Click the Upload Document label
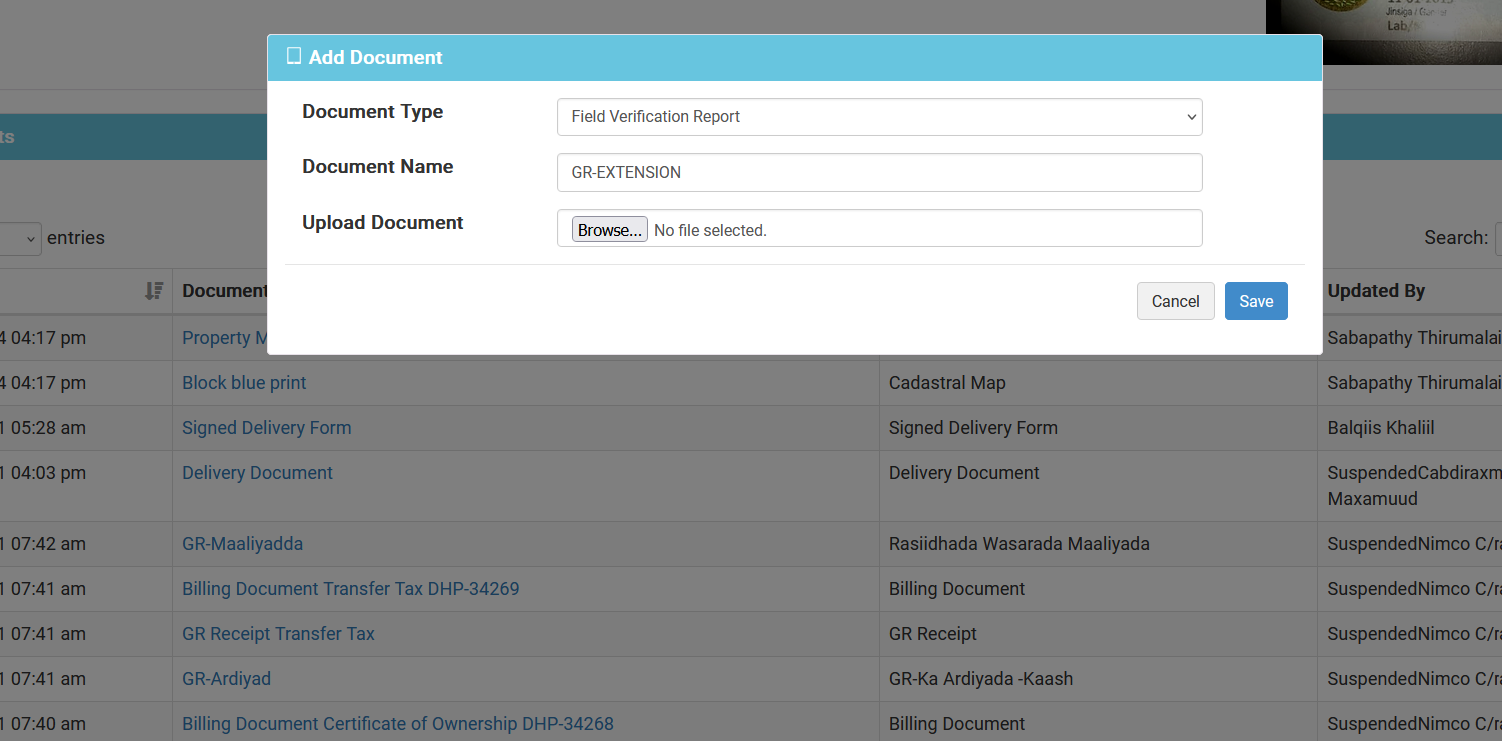This screenshot has height=741, width=1502. [x=383, y=223]
